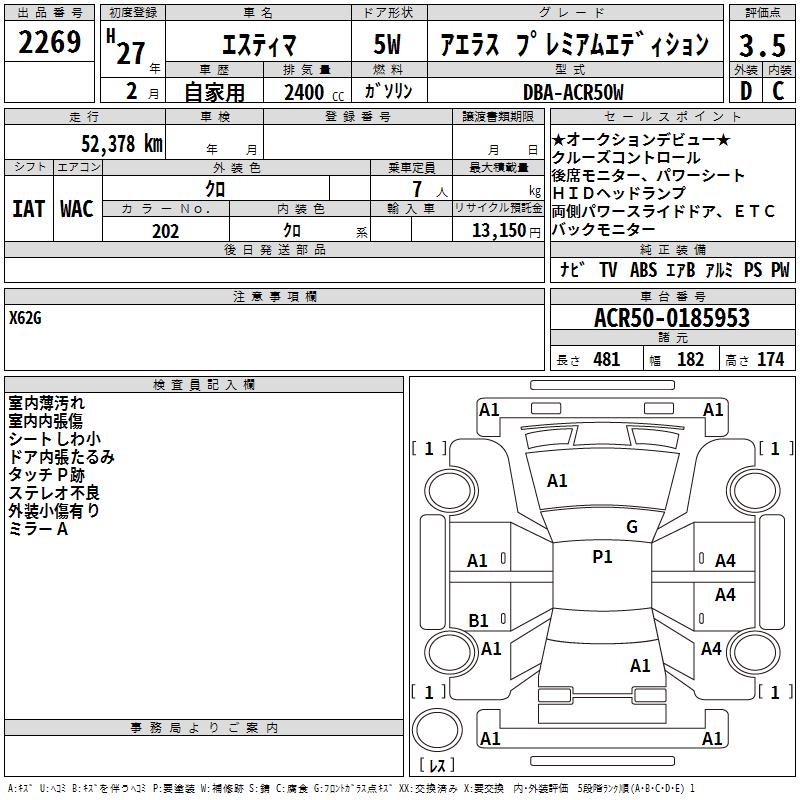Click the door shape value 5W
This screenshot has width=800, height=800.
pyautogui.click(x=387, y=44)
